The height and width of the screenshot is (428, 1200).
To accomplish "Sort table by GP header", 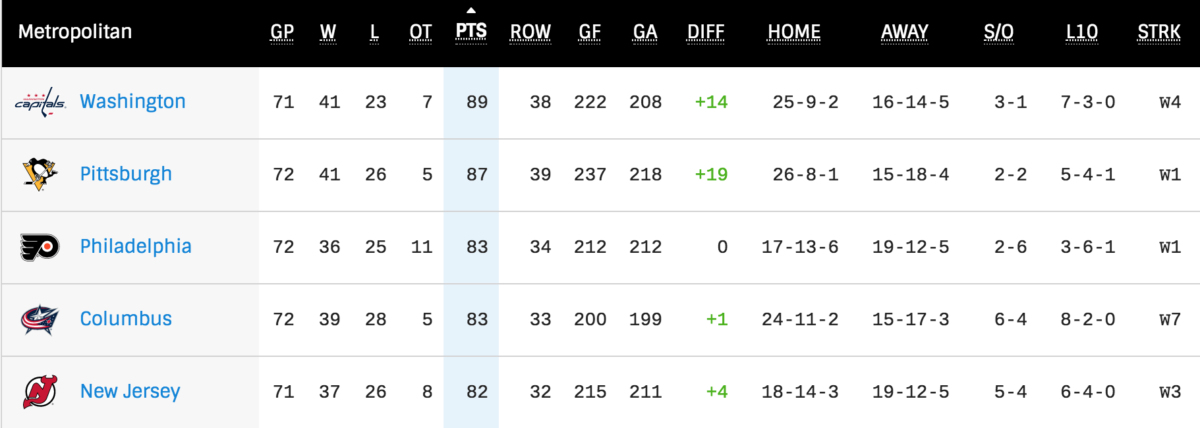I will click(x=283, y=32).
